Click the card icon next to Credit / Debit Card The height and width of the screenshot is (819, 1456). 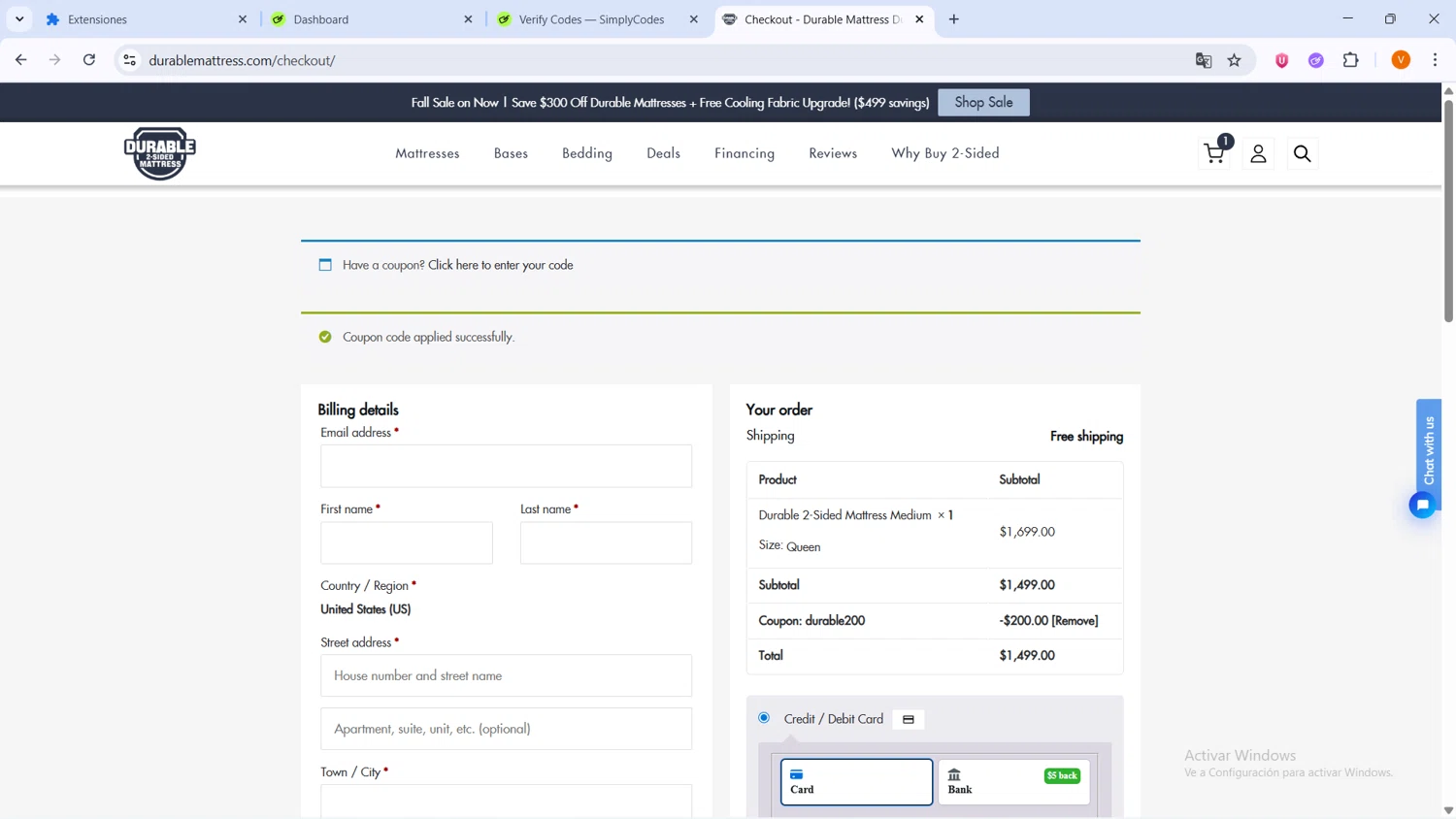pyautogui.click(x=909, y=720)
